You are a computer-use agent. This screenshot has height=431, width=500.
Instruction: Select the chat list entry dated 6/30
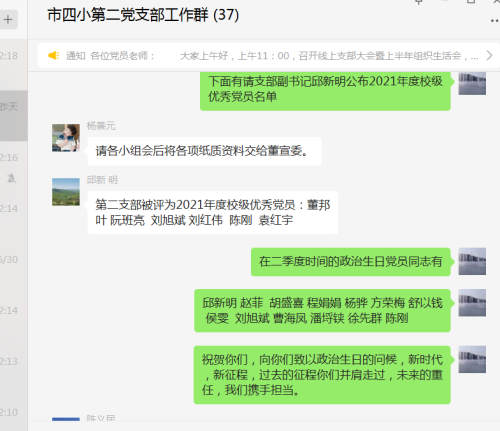tap(13, 268)
